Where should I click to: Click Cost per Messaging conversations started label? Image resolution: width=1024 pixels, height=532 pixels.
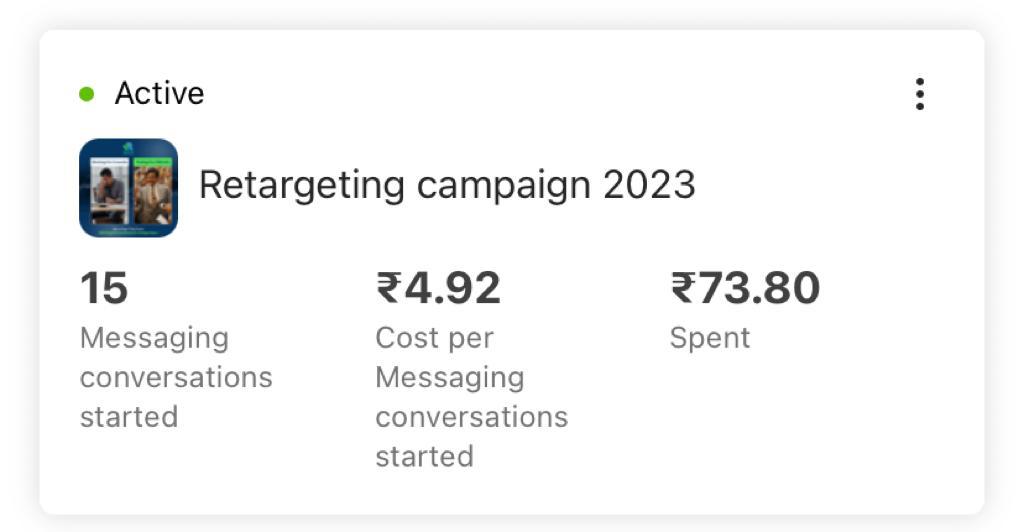[x=472, y=397]
